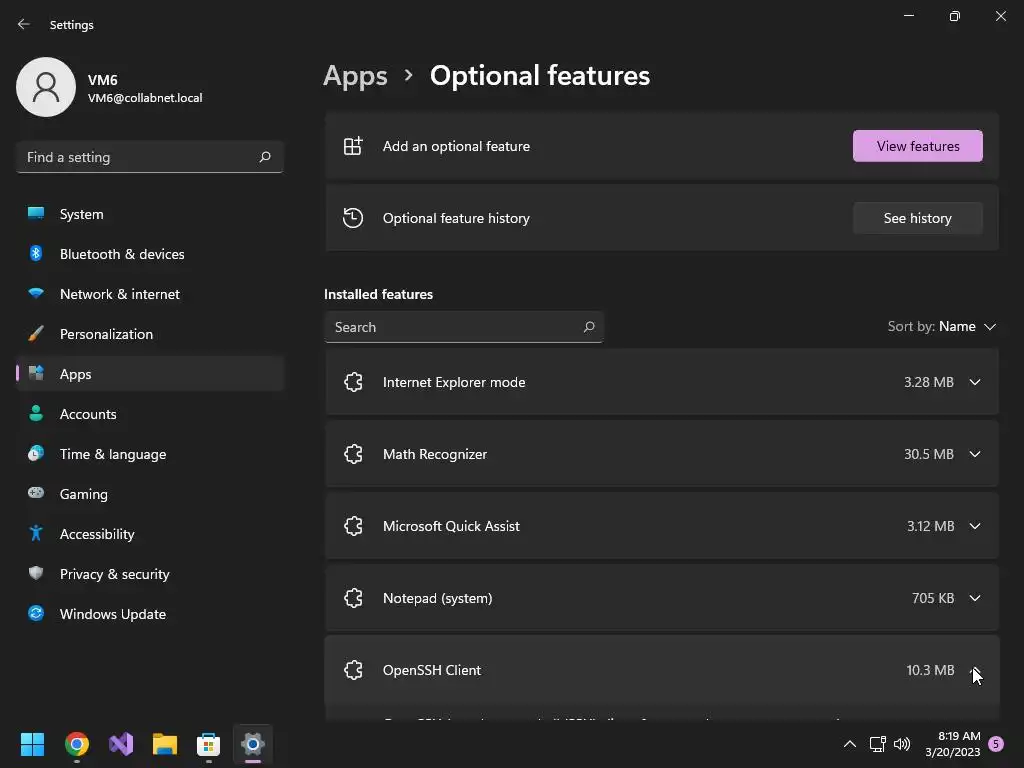Viewport: 1024px width, 768px height.
Task: Click the Windows Start button
Action: click(x=33, y=744)
